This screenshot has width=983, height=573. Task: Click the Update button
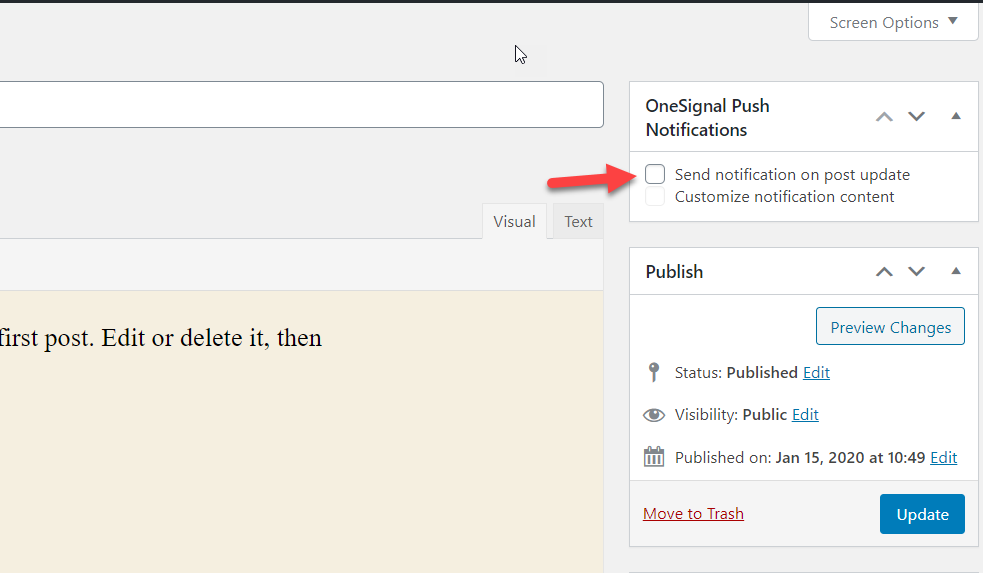pos(922,514)
